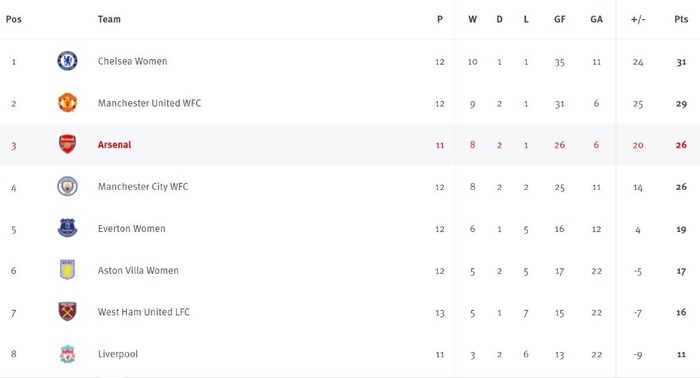The width and height of the screenshot is (700, 378).
Task: Click the Everton Women team name
Action: 132,228
